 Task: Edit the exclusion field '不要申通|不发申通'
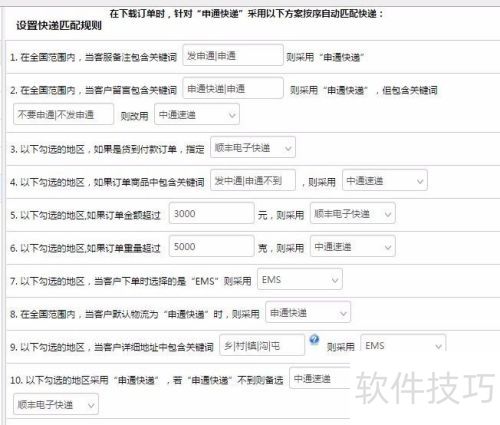click(63, 114)
